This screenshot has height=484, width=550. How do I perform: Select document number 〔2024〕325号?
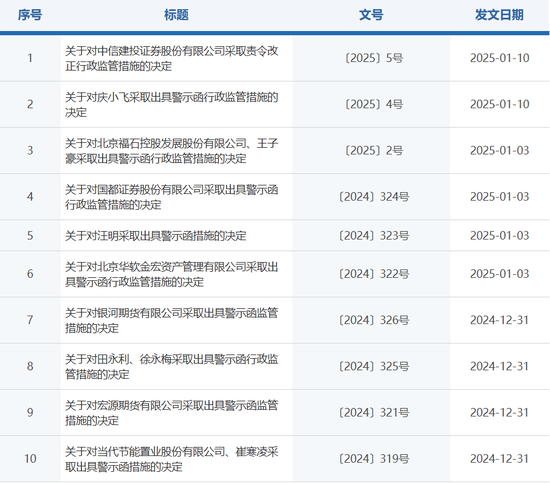374,367
